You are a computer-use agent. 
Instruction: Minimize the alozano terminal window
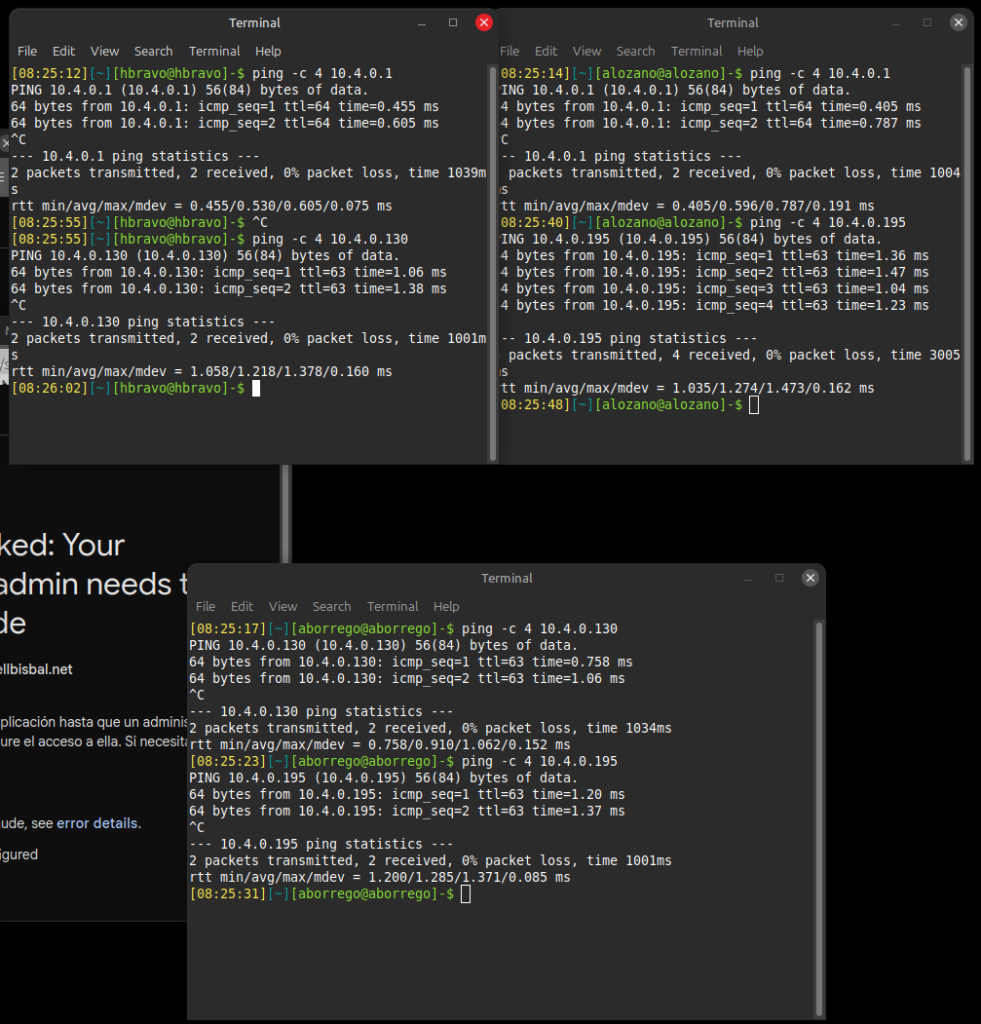[x=896, y=22]
